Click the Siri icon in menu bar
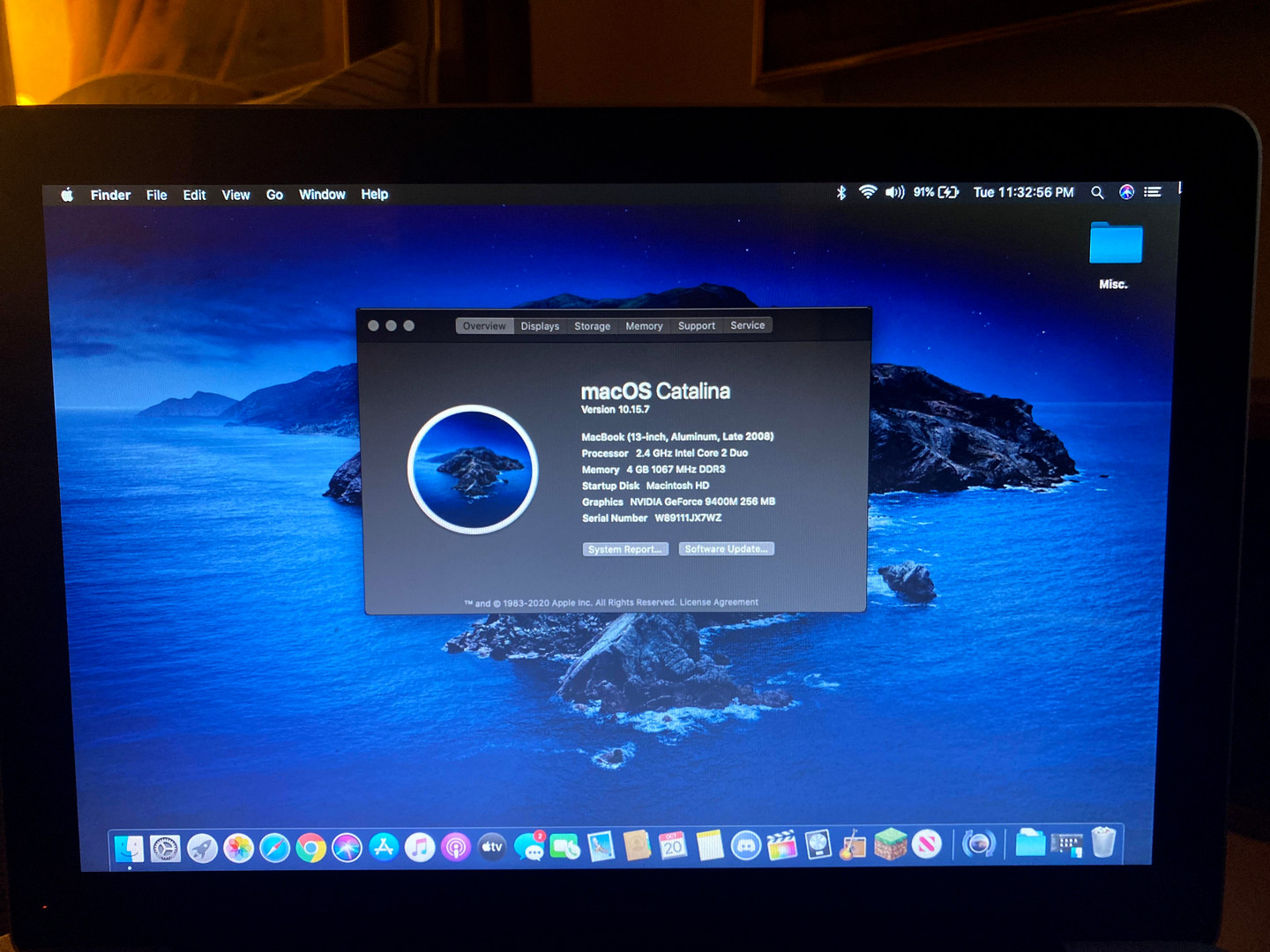 coord(1126,192)
